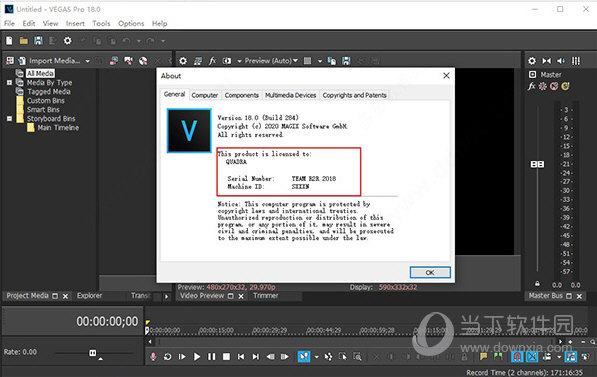Mute output via speaker icon in Master panel

[x=561, y=61]
